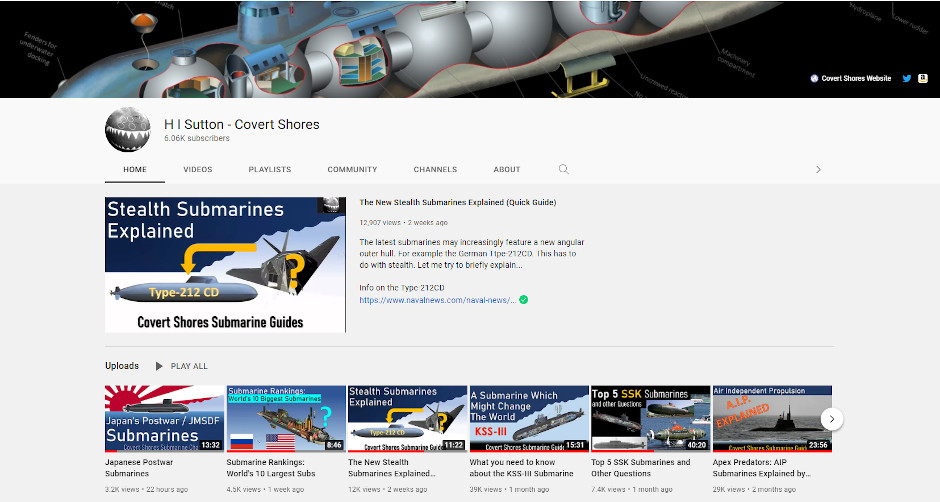Image resolution: width=940 pixels, height=502 pixels.
Task: Click 'What you need to know about the KSS-III Submarine' title
Action: [522, 468]
